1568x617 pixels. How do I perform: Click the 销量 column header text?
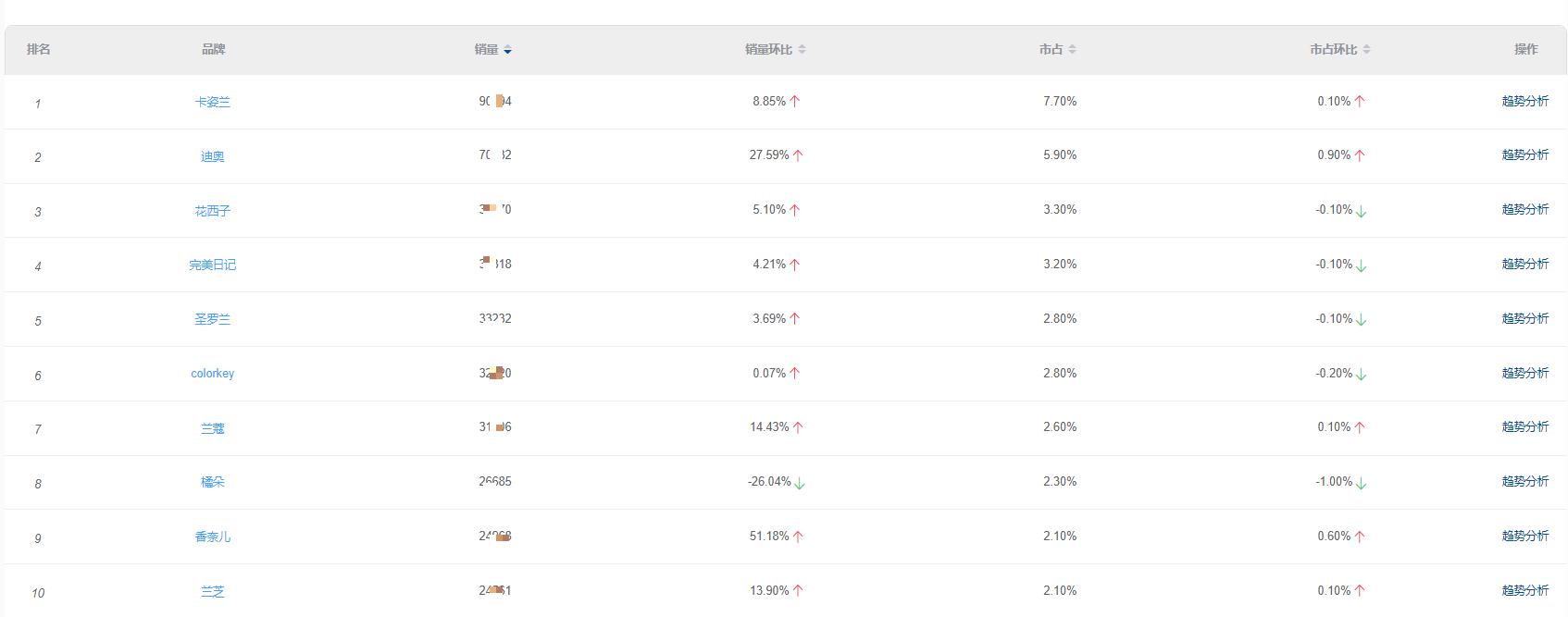486,50
